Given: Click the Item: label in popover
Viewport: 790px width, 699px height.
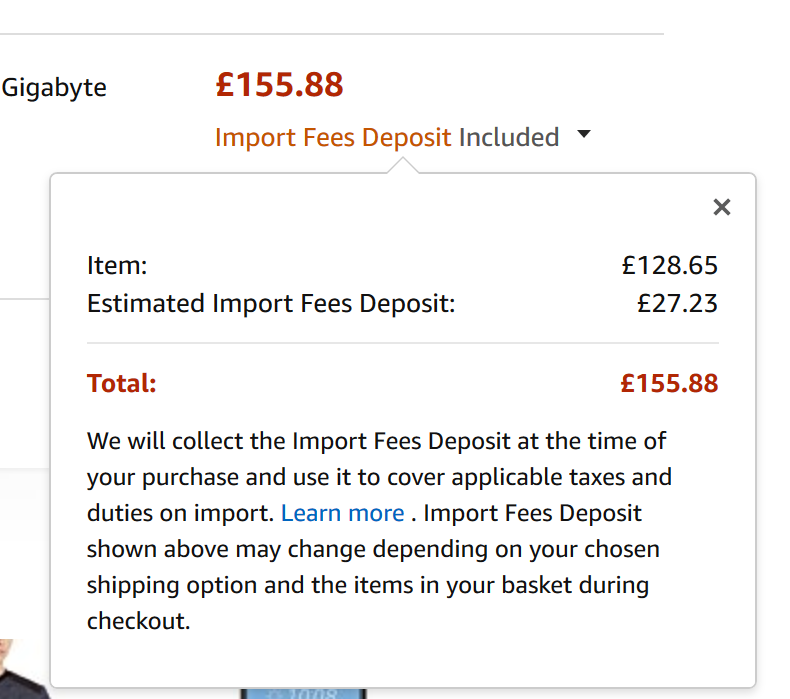Looking at the screenshot, I should point(117,265).
